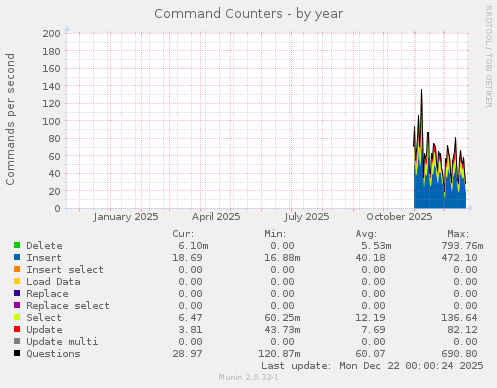Click the 'Max:' column header
The width and height of the screenshot is (497, 388).
pos(458,234)
